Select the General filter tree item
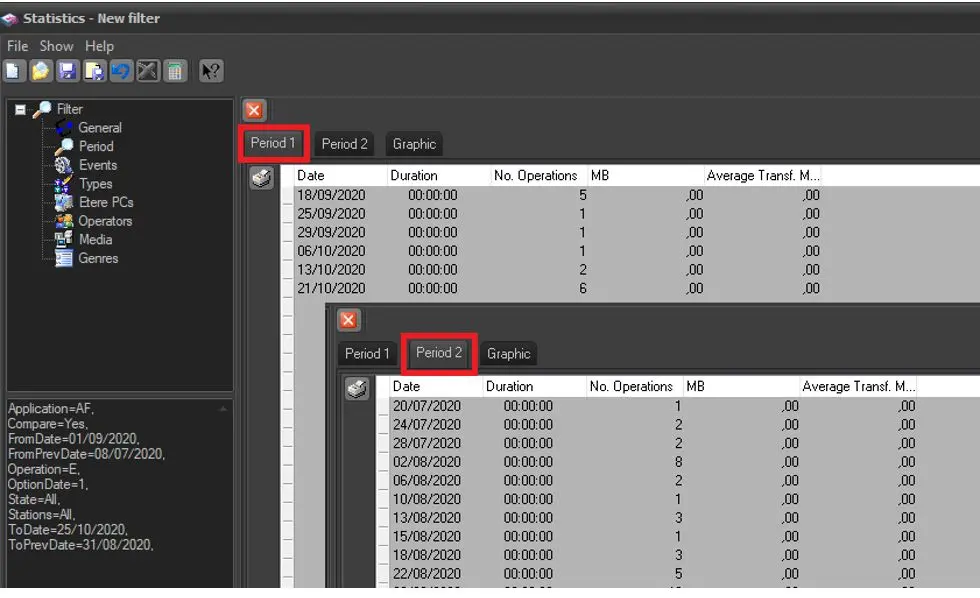 pyautogui.click(x=99, y=128)
